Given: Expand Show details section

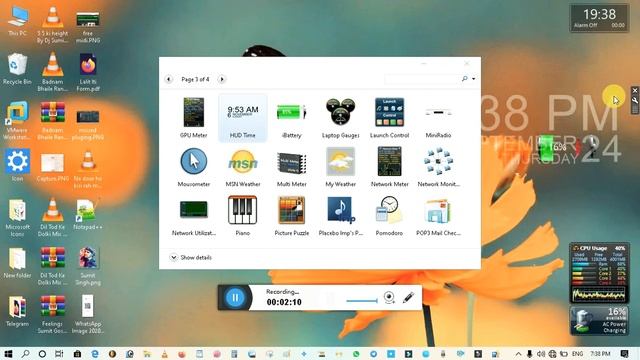Looking at the screenshot, I should pyautogui.click(x=191, y=258).
